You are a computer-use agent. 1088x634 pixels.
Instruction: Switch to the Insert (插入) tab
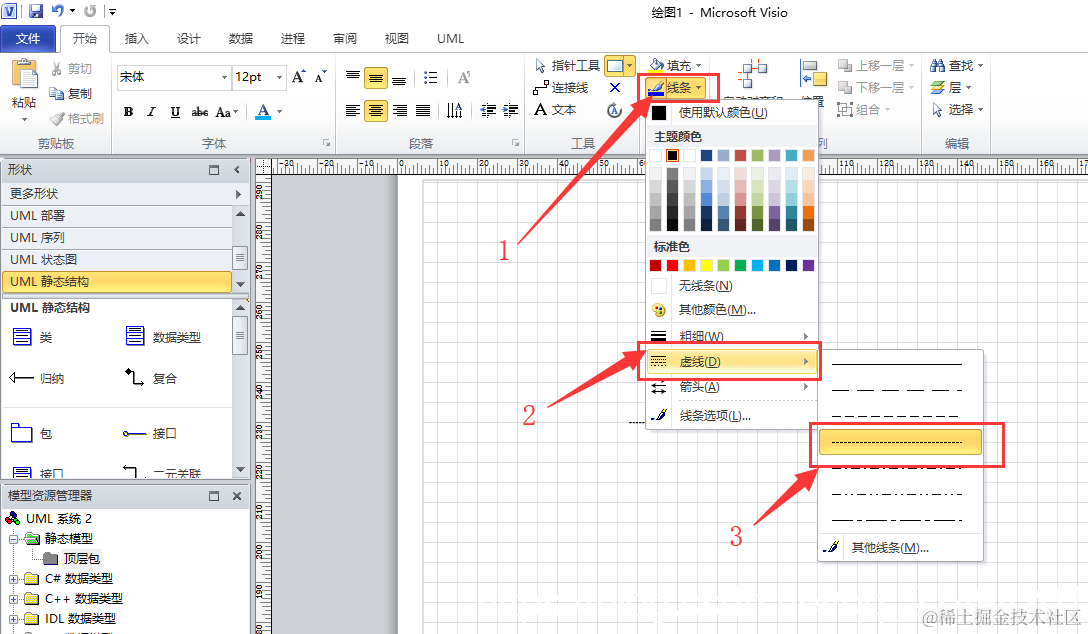(136, 39)
